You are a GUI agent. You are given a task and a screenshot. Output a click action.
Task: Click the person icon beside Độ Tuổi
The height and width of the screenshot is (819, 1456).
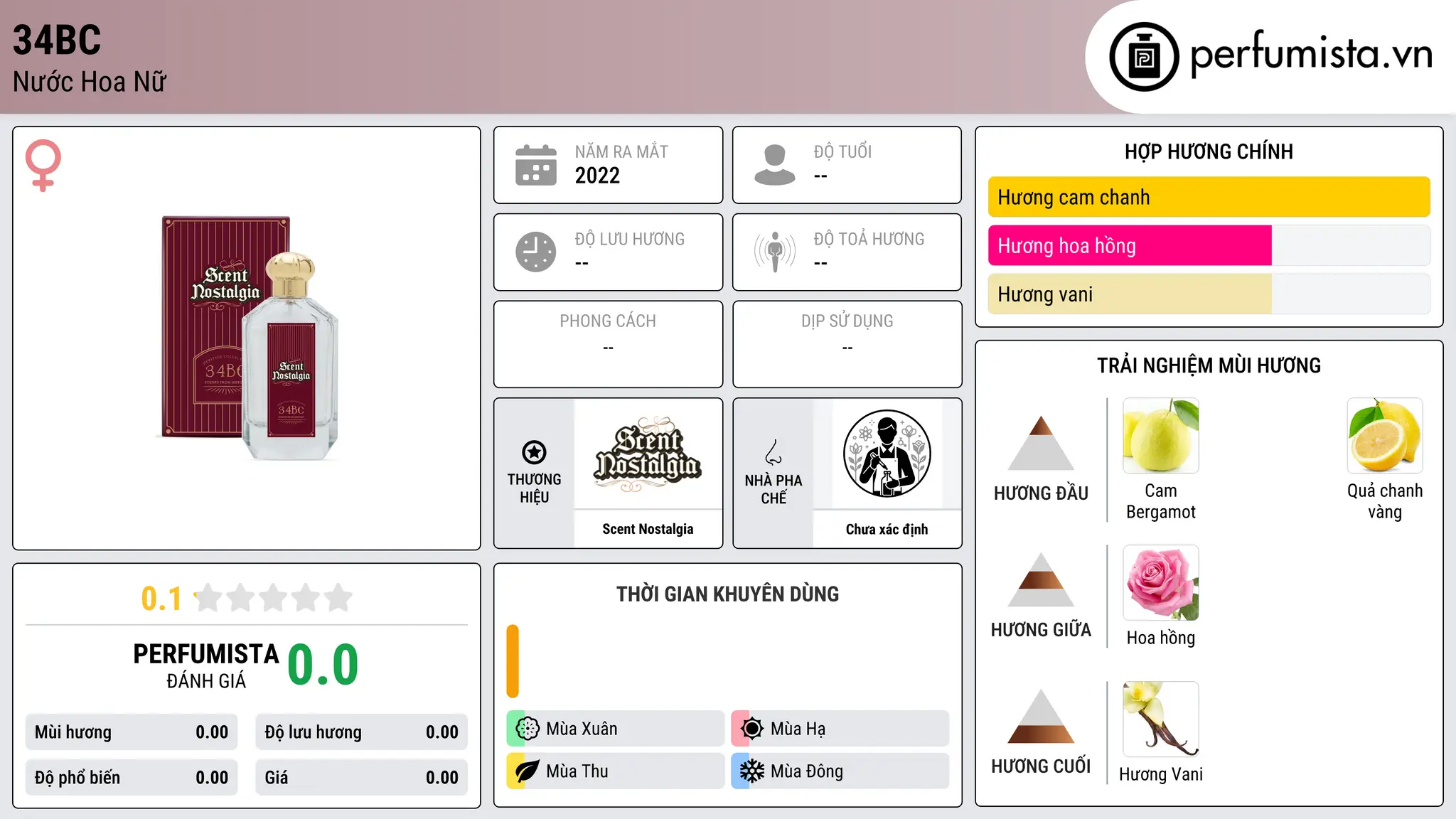tap(775, 165)
